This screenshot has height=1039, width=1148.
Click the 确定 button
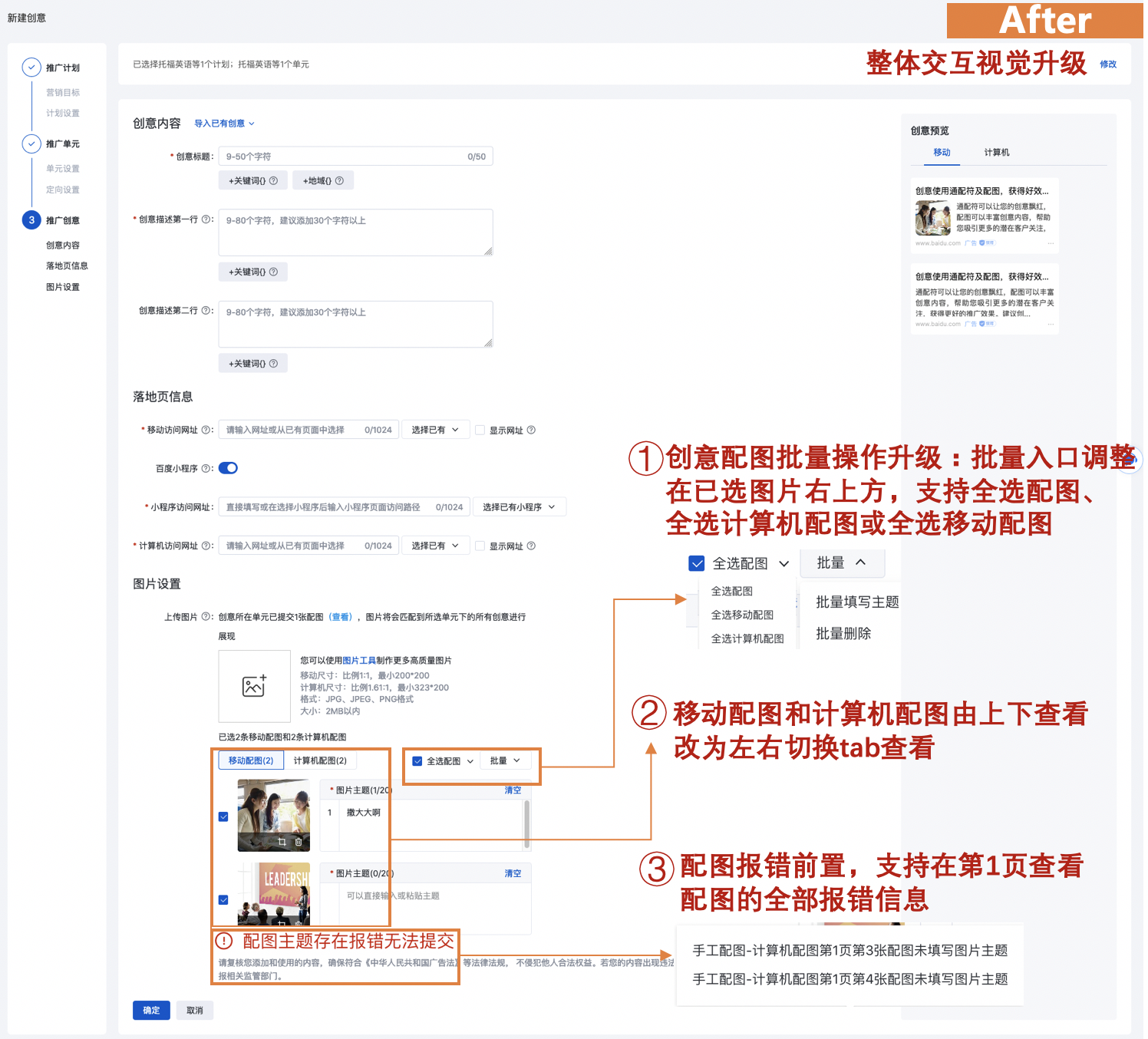pos(151,1010)
